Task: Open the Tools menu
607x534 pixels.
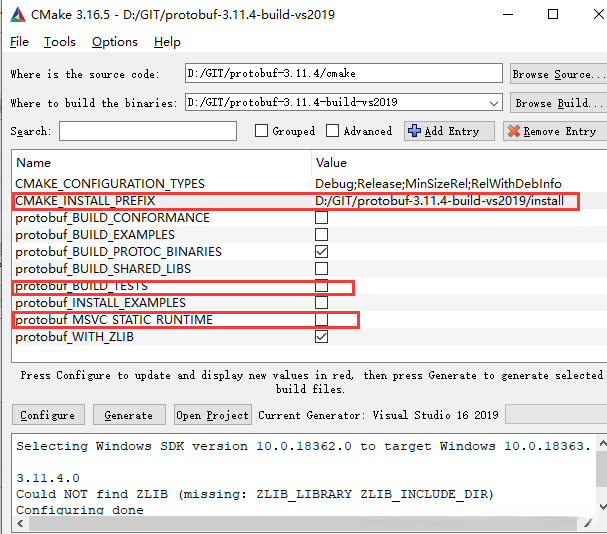Action: coord(60,42)
